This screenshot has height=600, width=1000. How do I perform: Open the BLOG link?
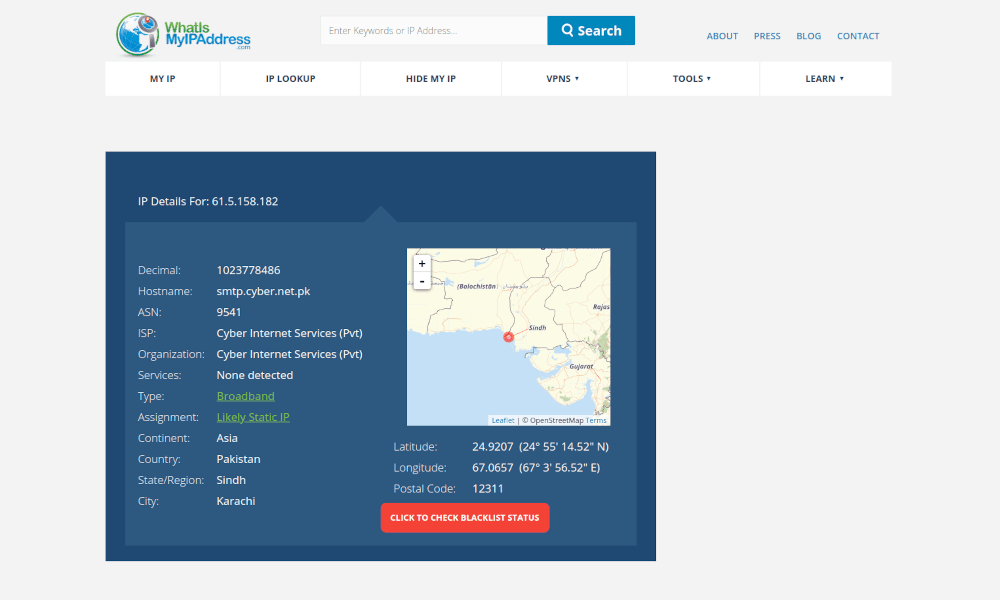tap(809, 36)
